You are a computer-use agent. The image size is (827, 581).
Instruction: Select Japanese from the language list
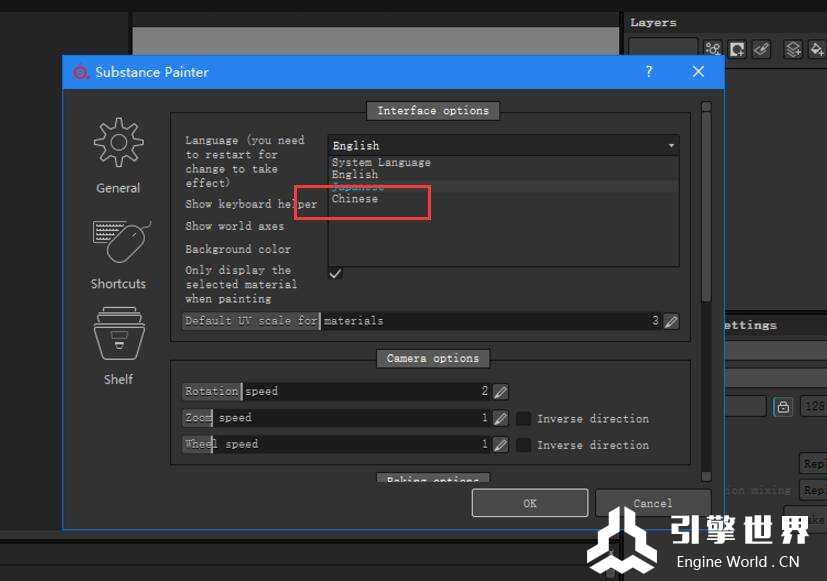(x=503, y=187)
